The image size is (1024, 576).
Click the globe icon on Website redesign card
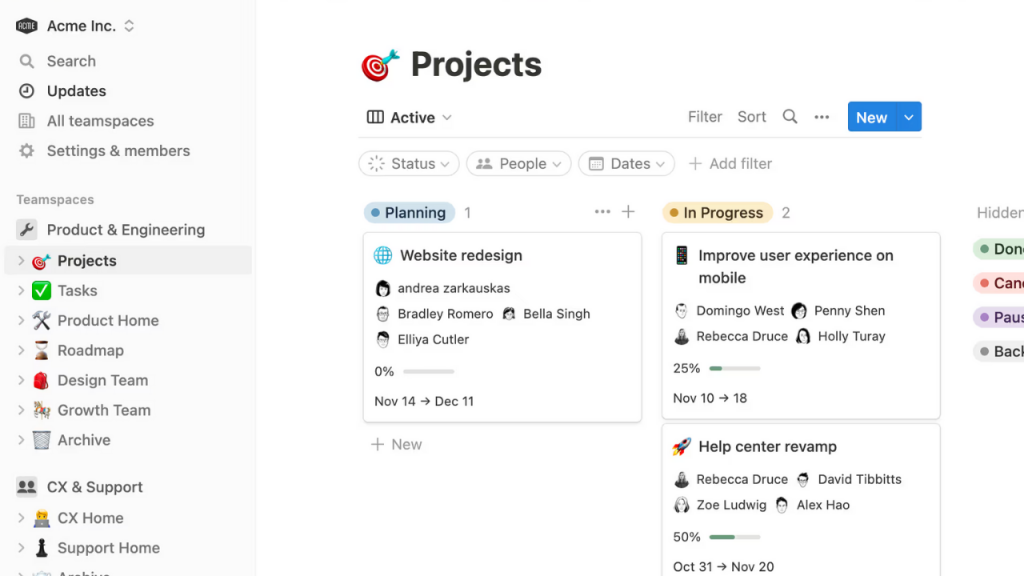click(x=383, y=255)
